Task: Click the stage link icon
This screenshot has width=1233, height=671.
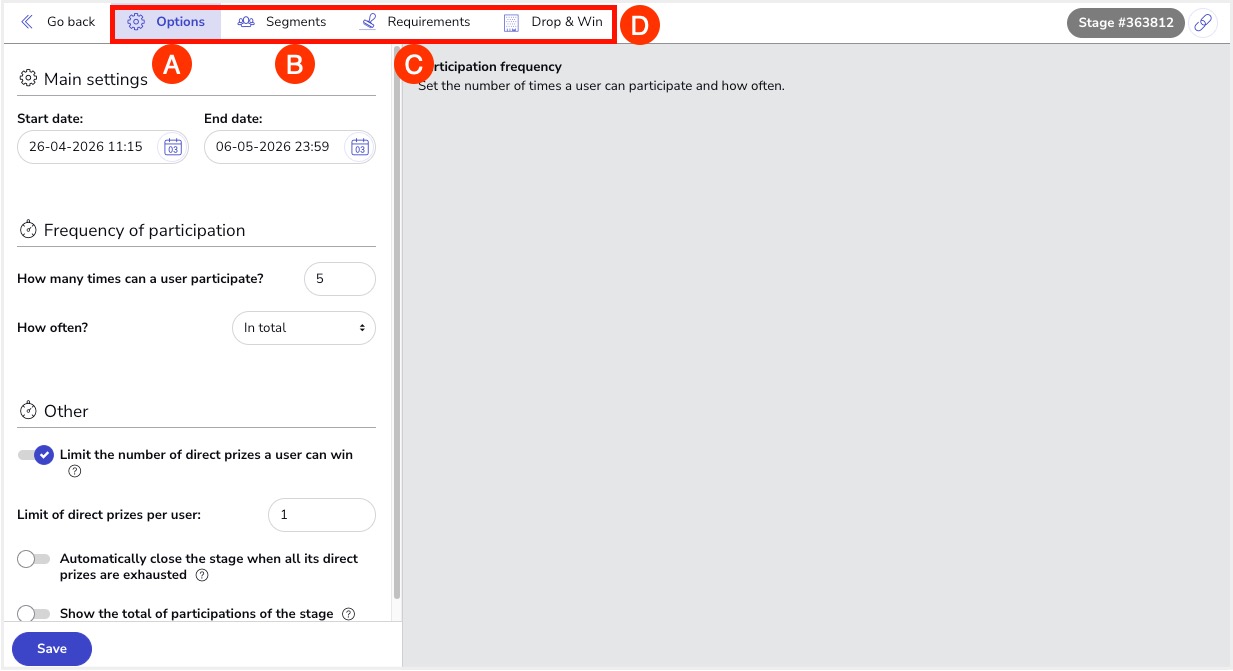Action: pyautogui.click(x=1203, y=22)
